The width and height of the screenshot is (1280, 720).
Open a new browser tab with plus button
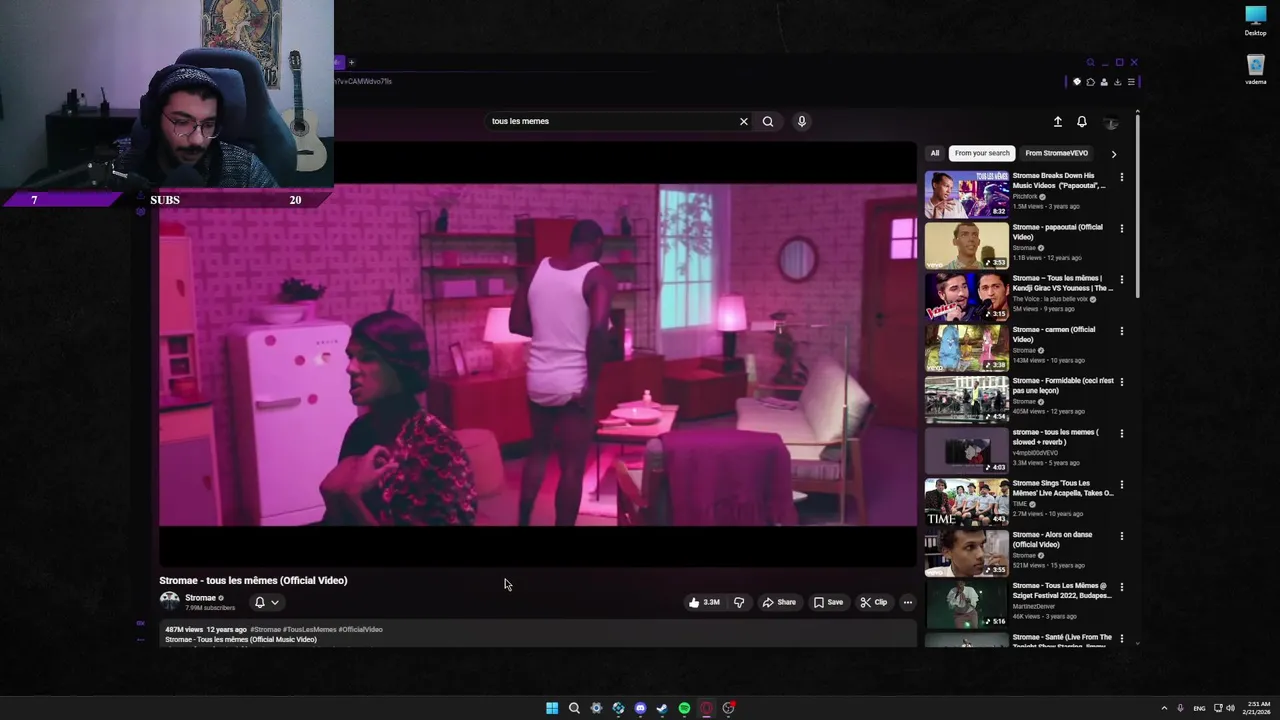click(351, 62)
